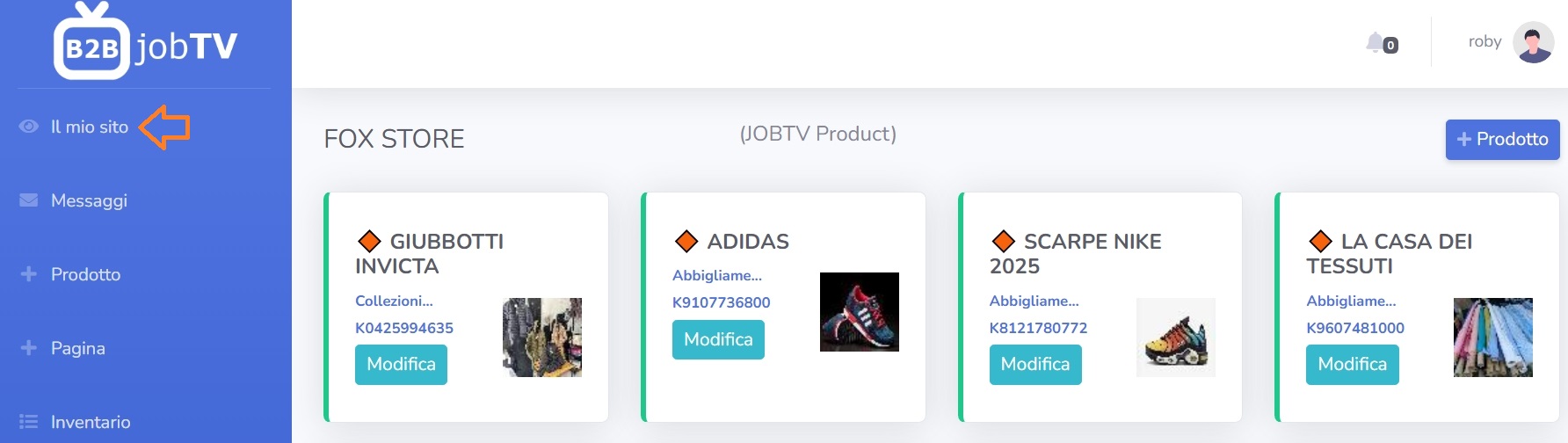Click Modifica on the ADIDAS card
Screen dimensions: 1568x443
coord(718,339)
